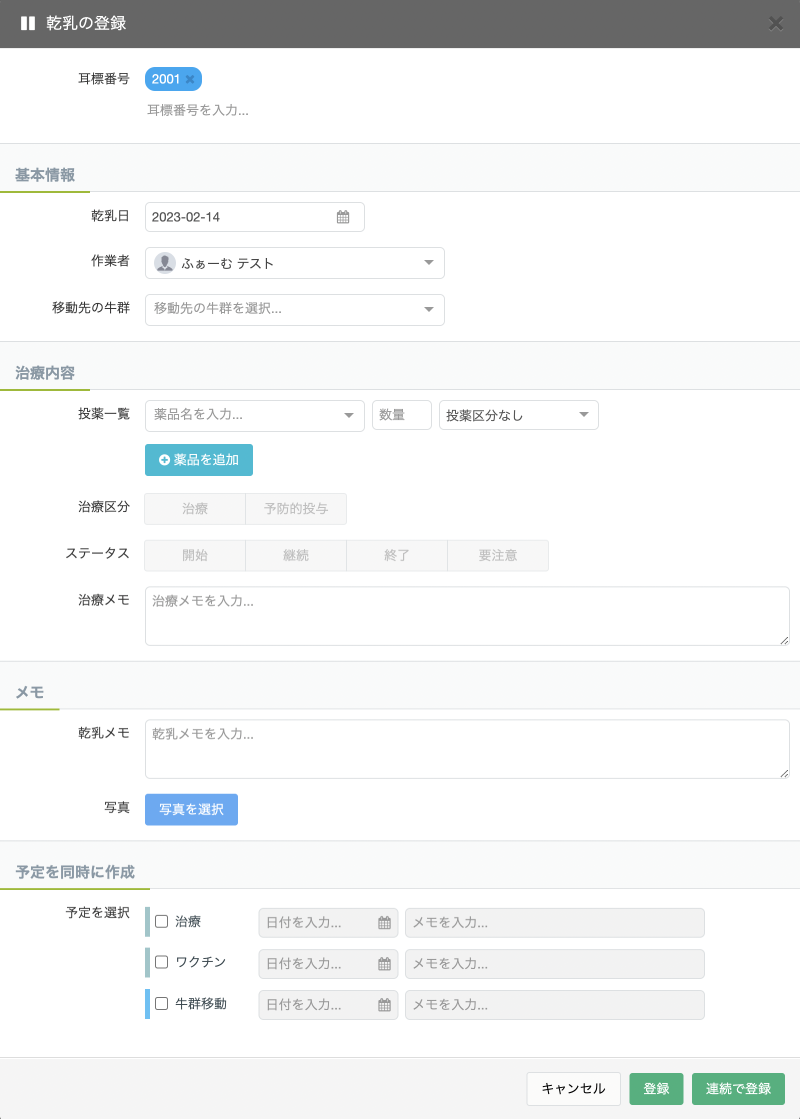800x1119 pixels.
Task: Grab the 治療メモ resize handle
Action: point(784,640)
